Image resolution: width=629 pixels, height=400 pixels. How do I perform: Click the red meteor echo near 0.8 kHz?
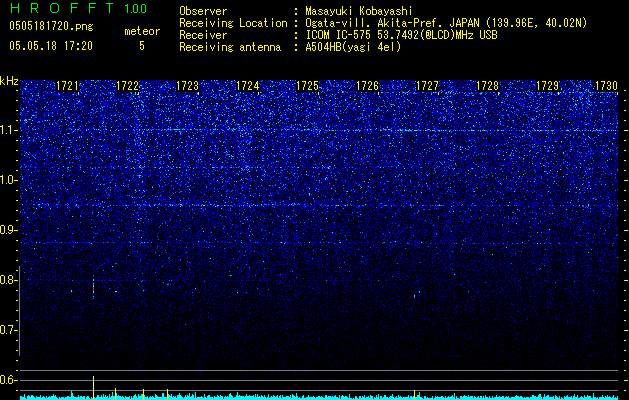point(93,289)
